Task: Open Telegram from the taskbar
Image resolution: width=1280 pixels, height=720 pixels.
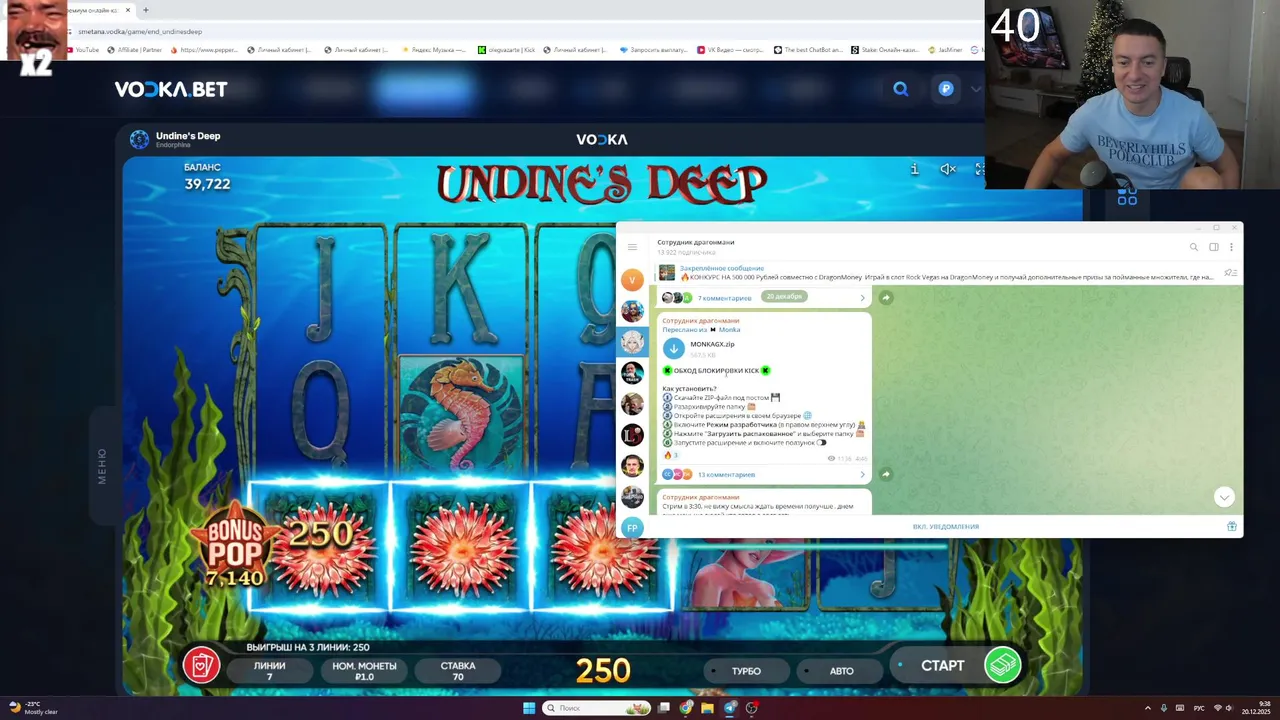Action: coord(729,708)
